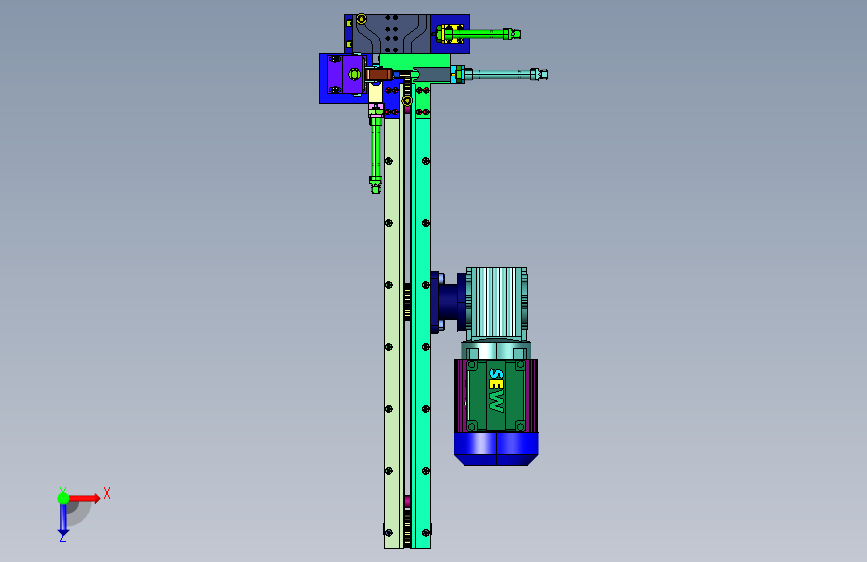Select the brown cylindrical coupling part
The image size is (867, 562).
click(379, 74)
